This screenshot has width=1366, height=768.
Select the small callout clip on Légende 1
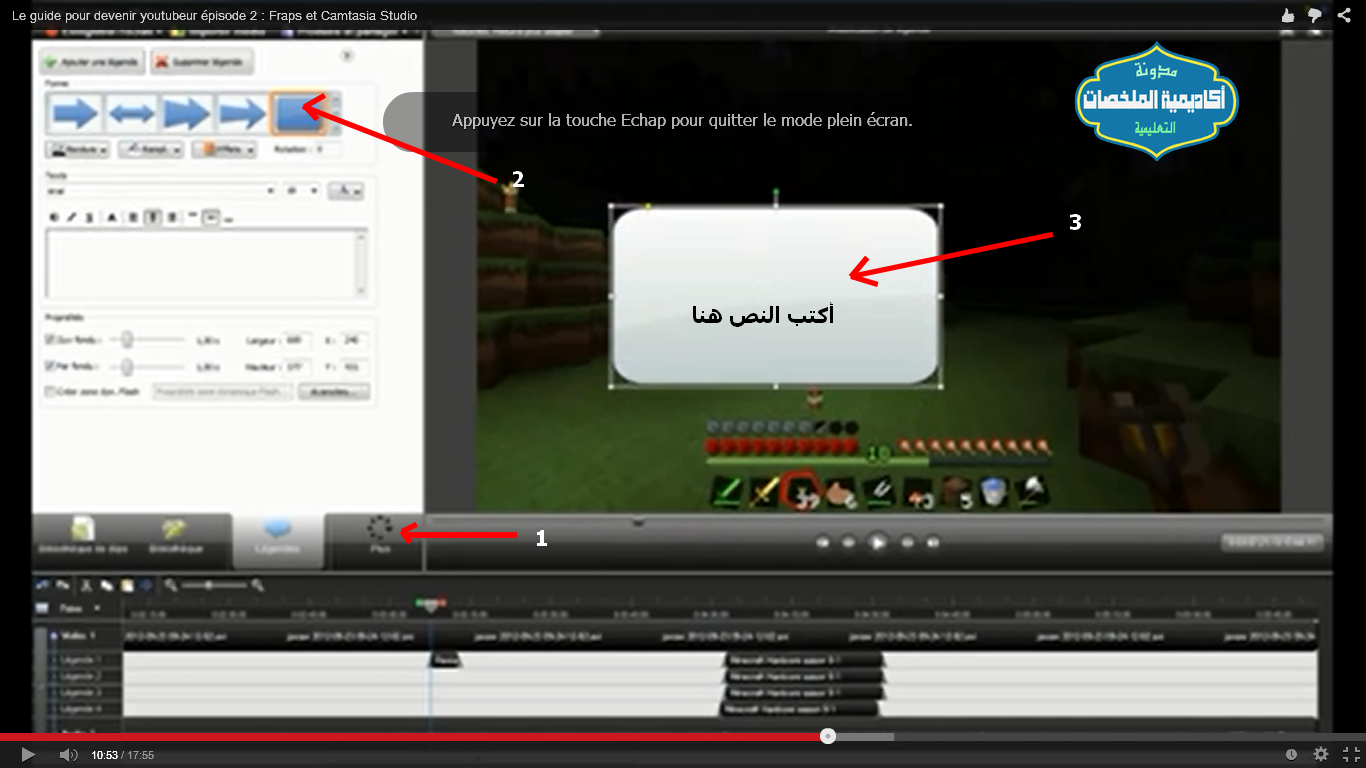pos(445,660)
